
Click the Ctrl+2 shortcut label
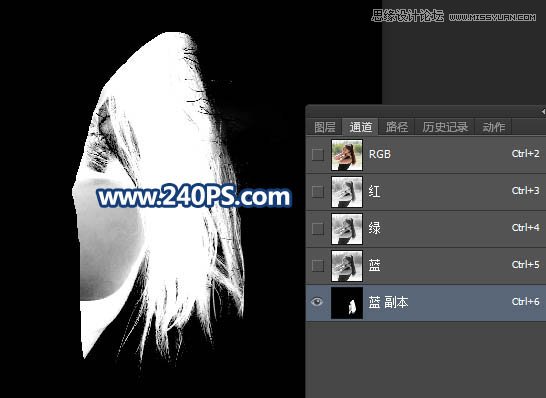525,154
